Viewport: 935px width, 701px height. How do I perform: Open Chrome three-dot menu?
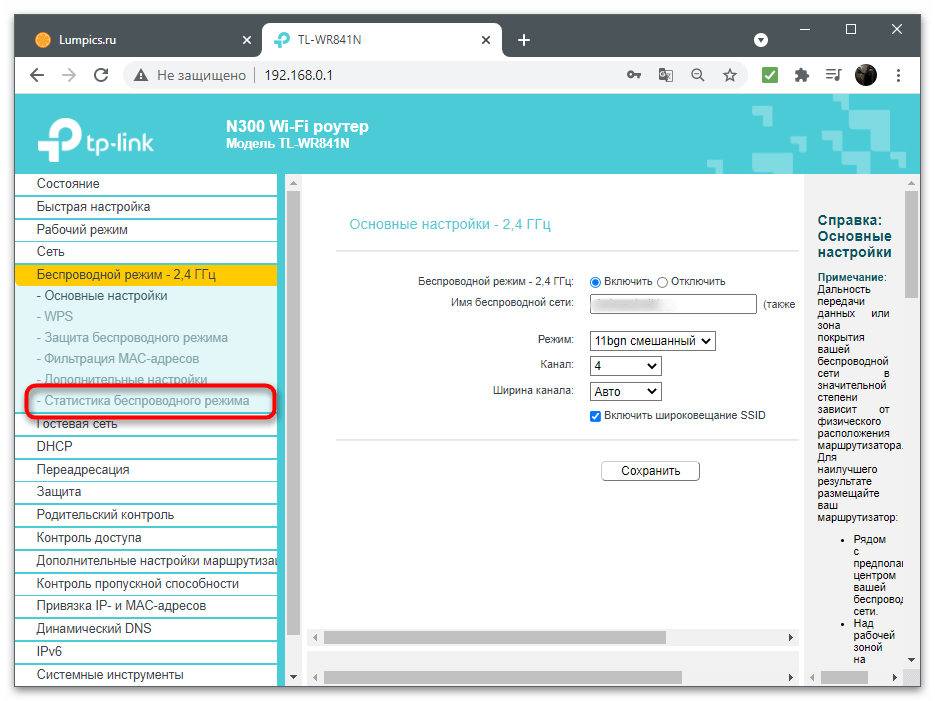(898, 75)
